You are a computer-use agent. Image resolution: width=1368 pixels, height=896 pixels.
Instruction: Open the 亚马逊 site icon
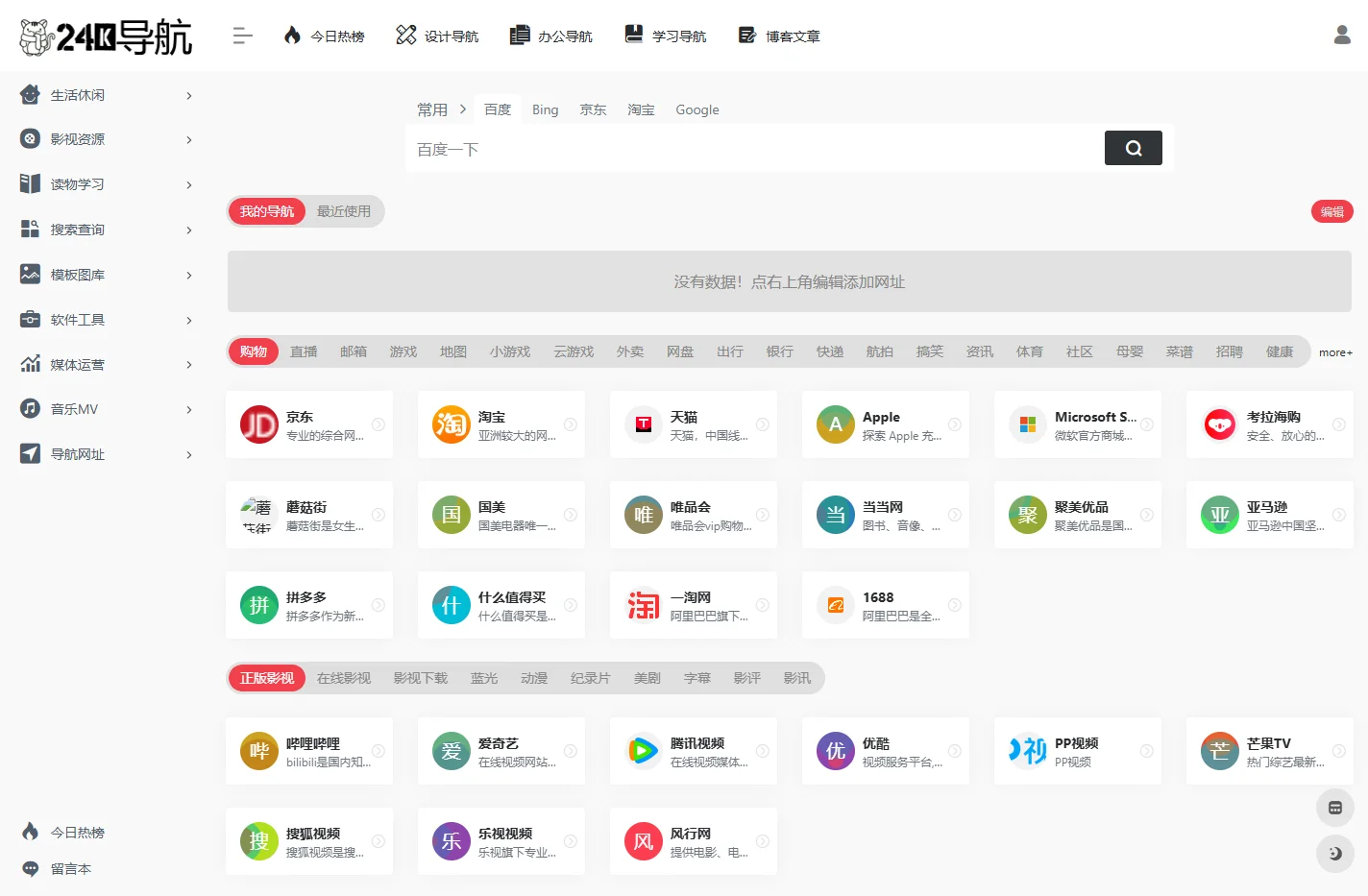[1219, 515]
